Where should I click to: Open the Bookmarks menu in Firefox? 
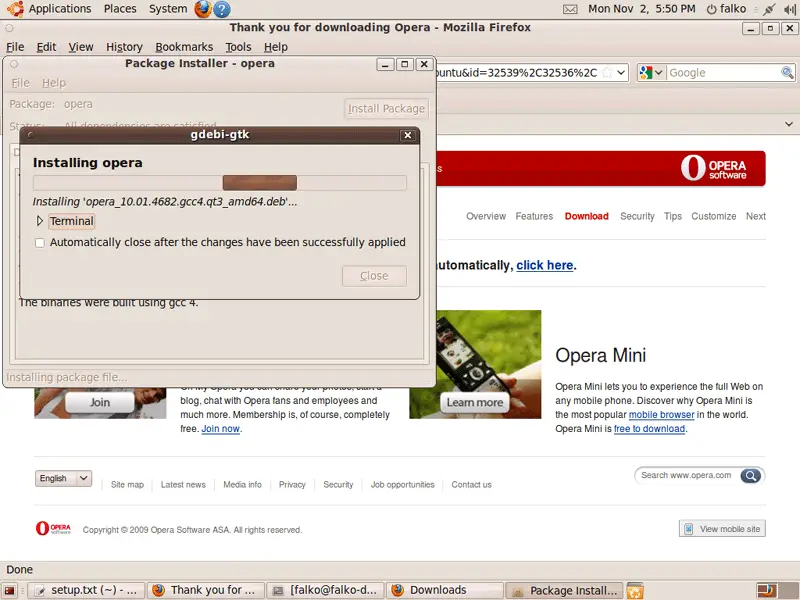(x=184, y=47)
